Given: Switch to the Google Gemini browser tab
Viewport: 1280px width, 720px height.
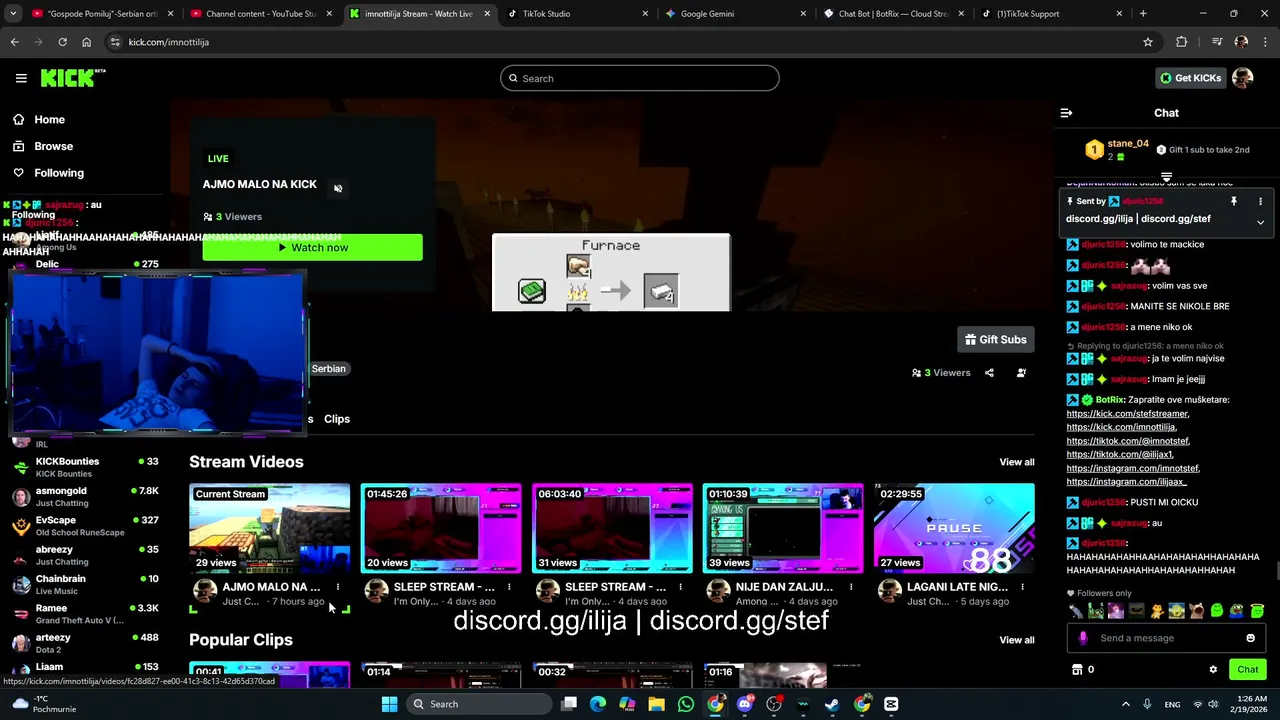Looking at the screenshot, I should pos(735,14).
